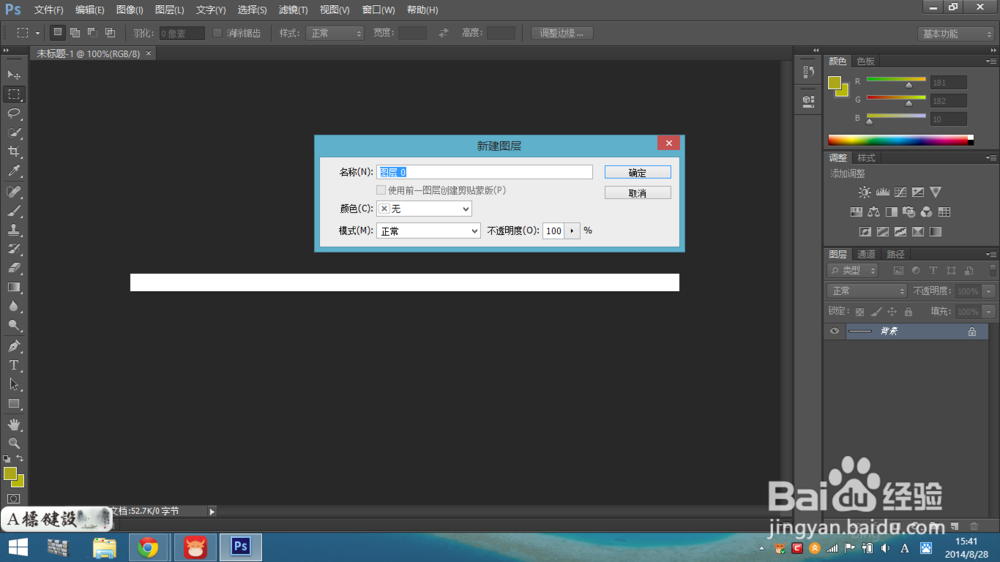
Task: Select the Gradient tool
Action: (x=14, y=287)
